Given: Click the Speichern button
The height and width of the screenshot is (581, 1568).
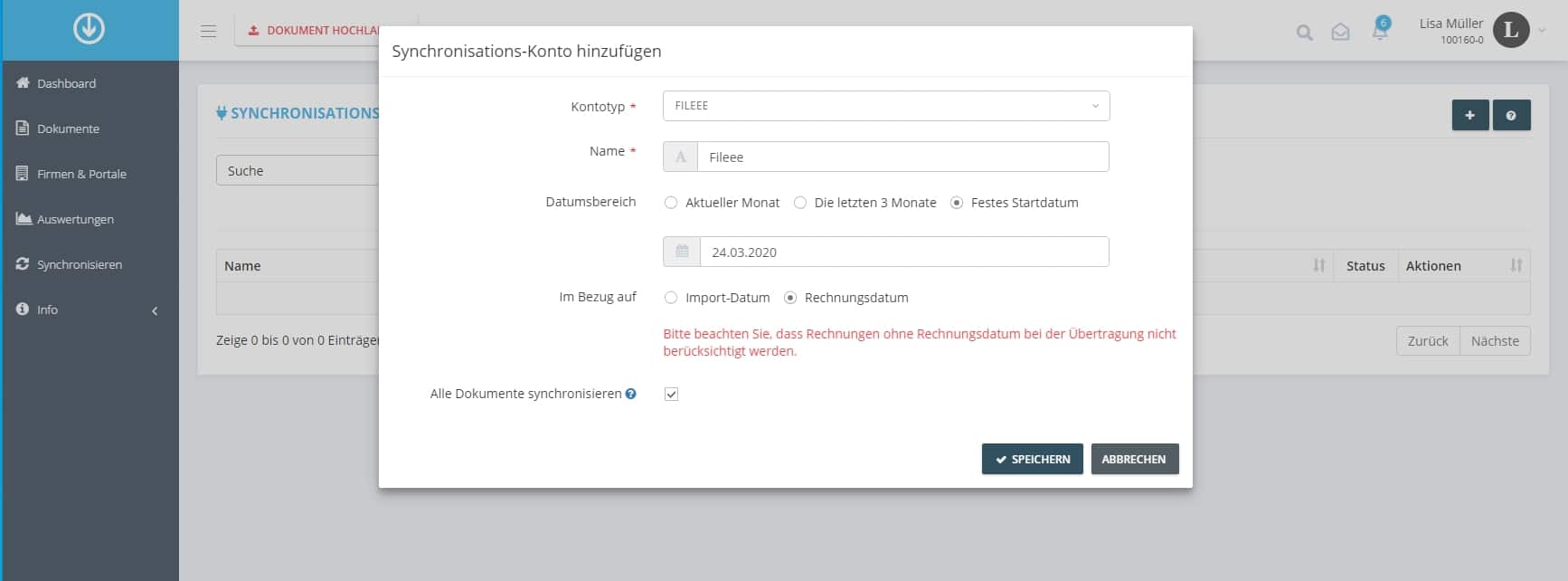Looking at the screenshot, I should pos(1033,459).
